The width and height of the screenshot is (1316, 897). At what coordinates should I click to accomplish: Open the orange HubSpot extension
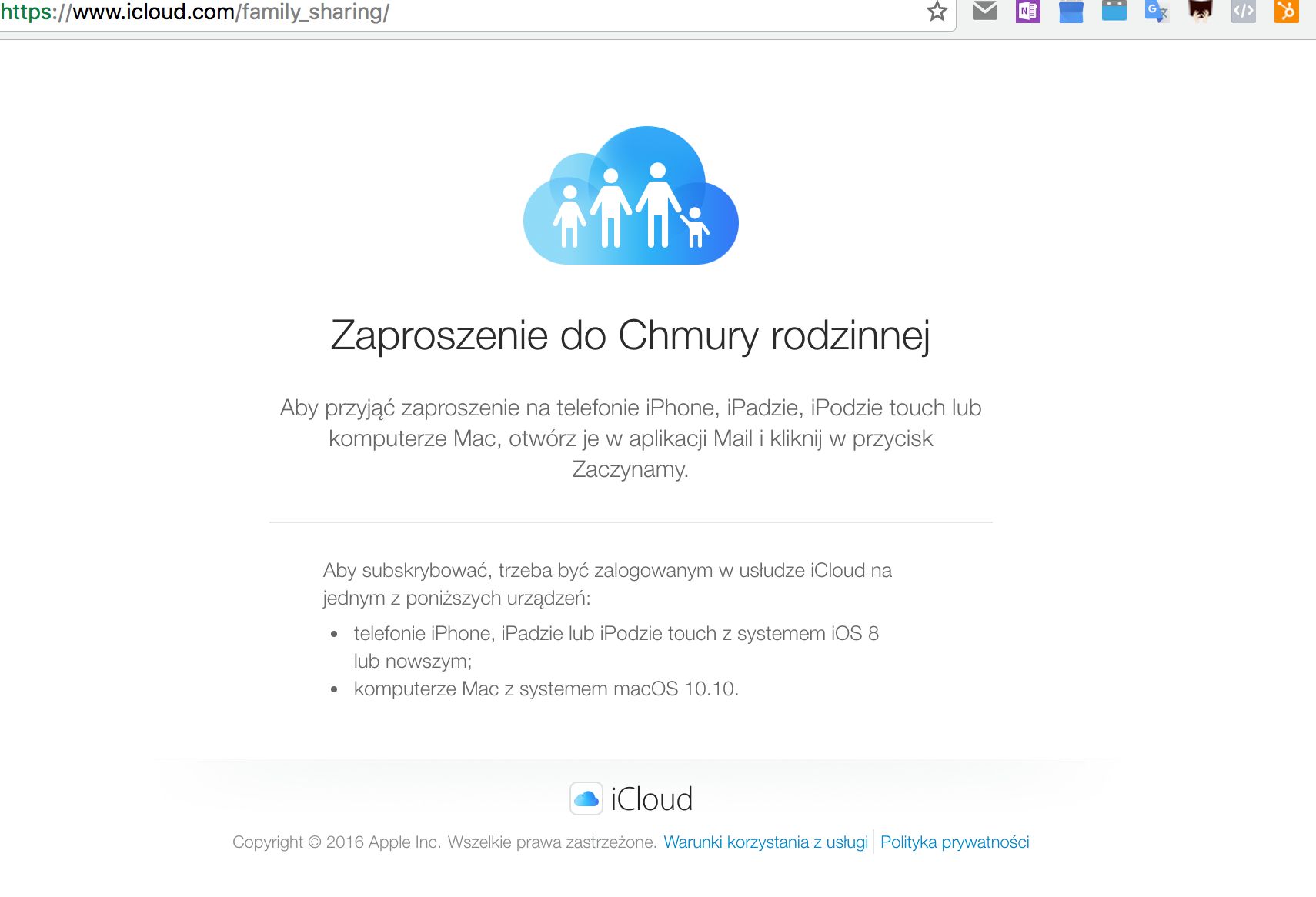pos(1286,11)
